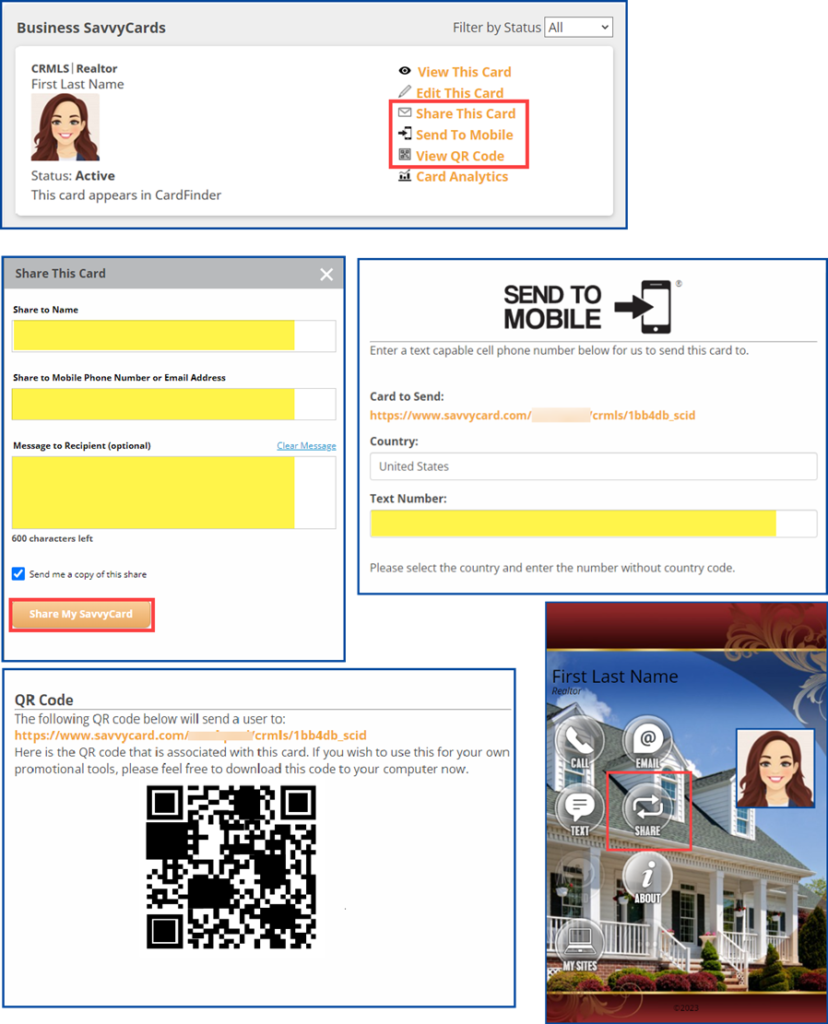Click the envelope icon for Share This Card

[x=405, y=113]
